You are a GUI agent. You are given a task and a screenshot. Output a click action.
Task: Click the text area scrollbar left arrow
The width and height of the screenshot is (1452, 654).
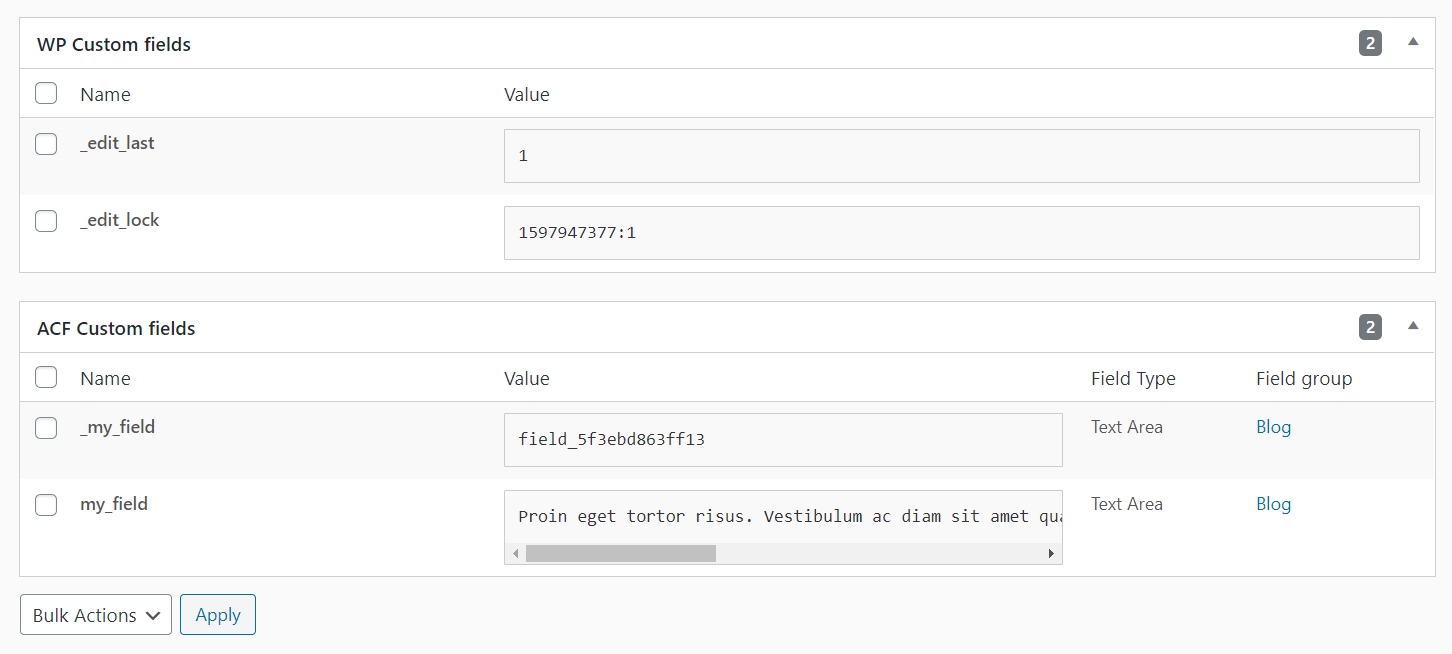516,553
